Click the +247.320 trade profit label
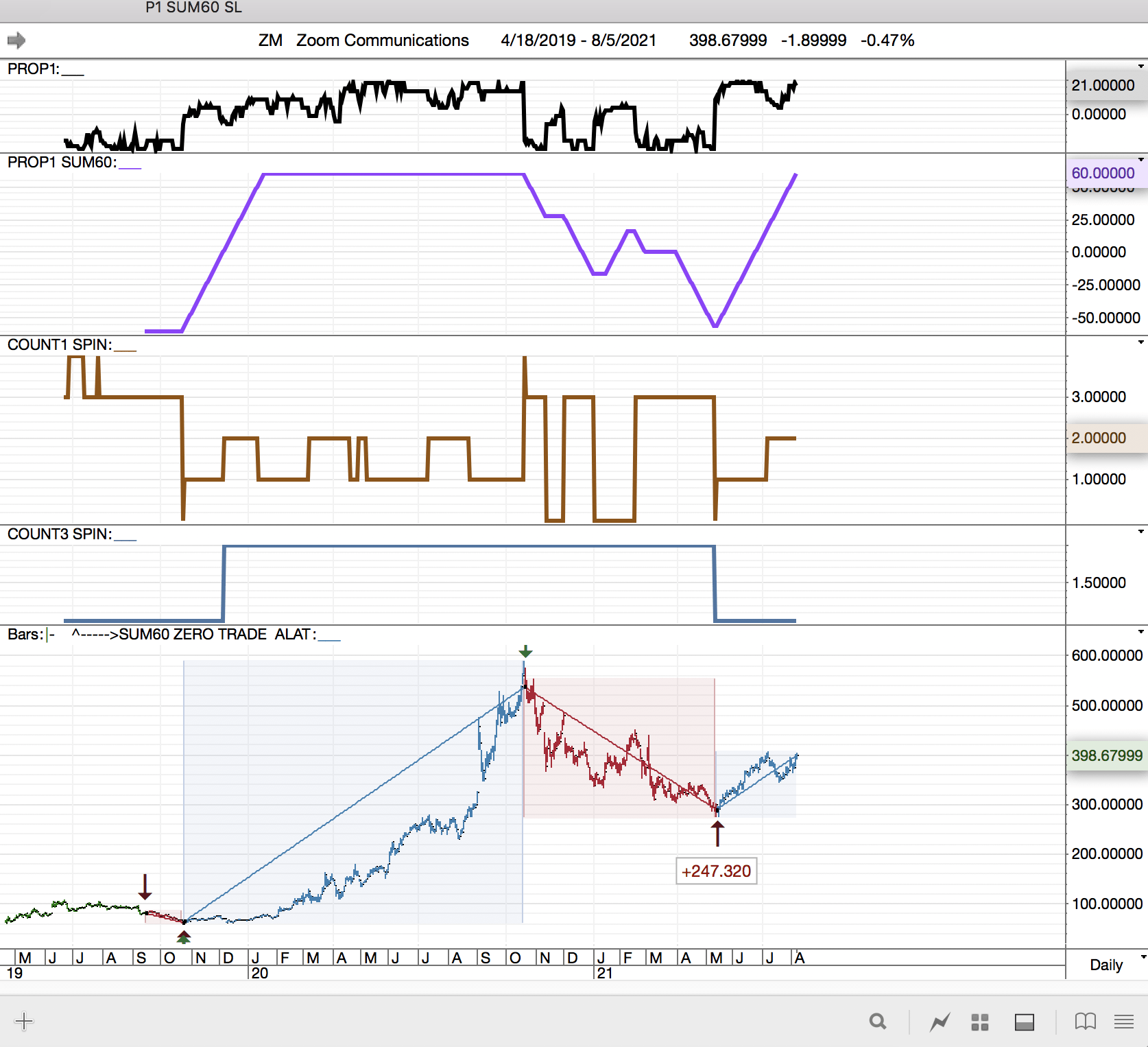 pyautogui.click(x=717, y=871)
